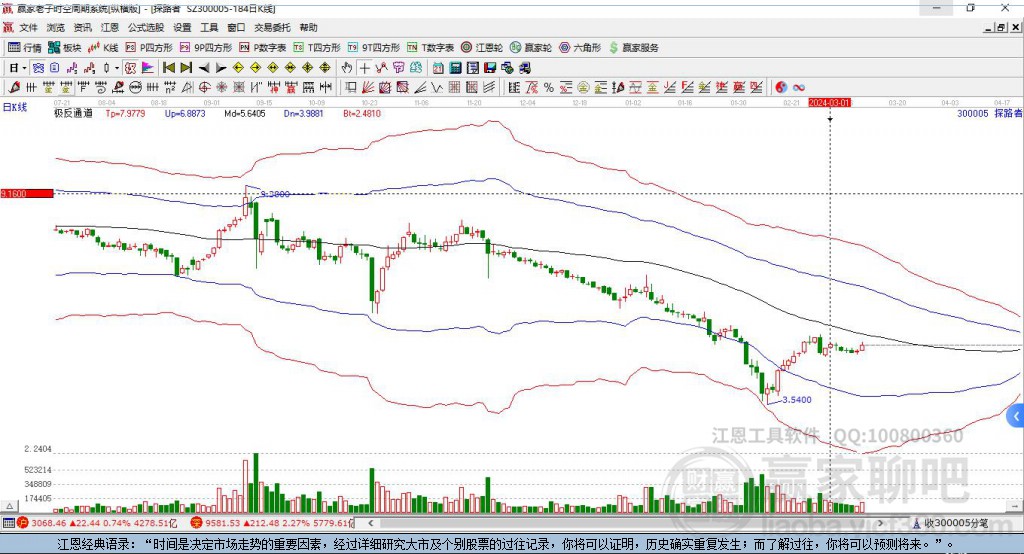Click the 极反通道 indicator name
The image size is (1024, 554).
[x=73, y=114]
